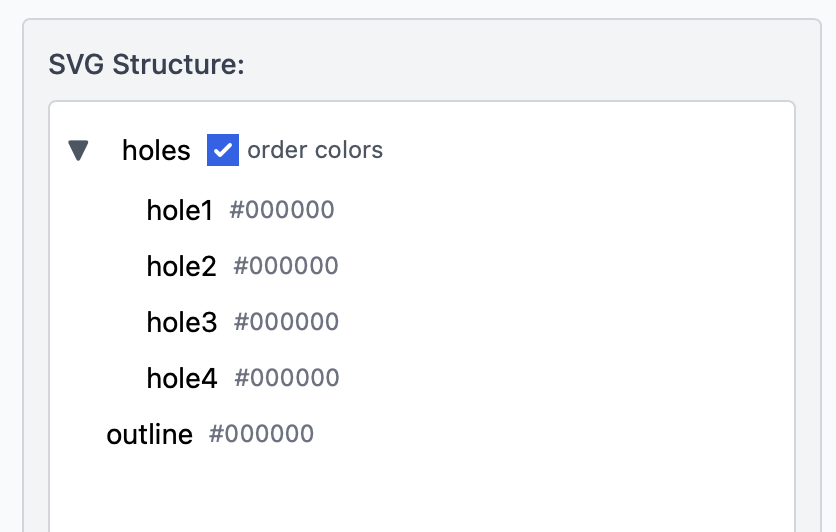Select the holes group name
The image size is (836, 532).
tap(156, 151)
